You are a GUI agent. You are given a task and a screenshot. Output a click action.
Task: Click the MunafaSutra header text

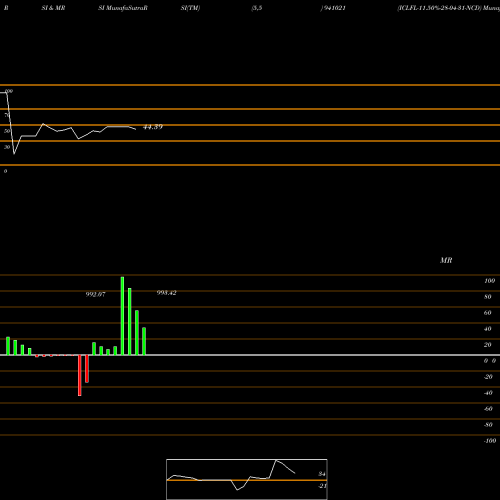(x=127, y=8)
